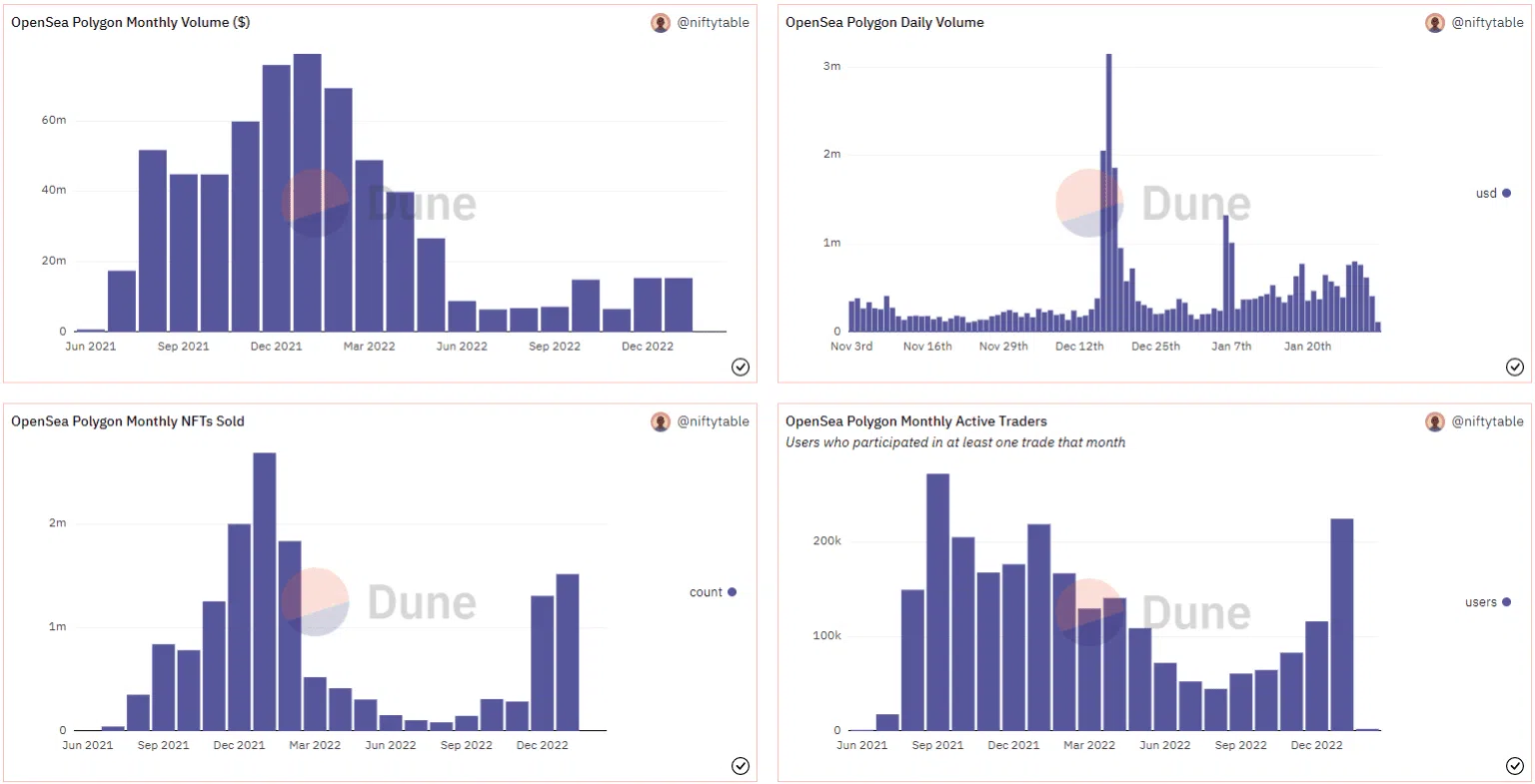Click the Jun 2021 label in Monthly Volume chart
The image size is (1535, 784).
(91, 347)
